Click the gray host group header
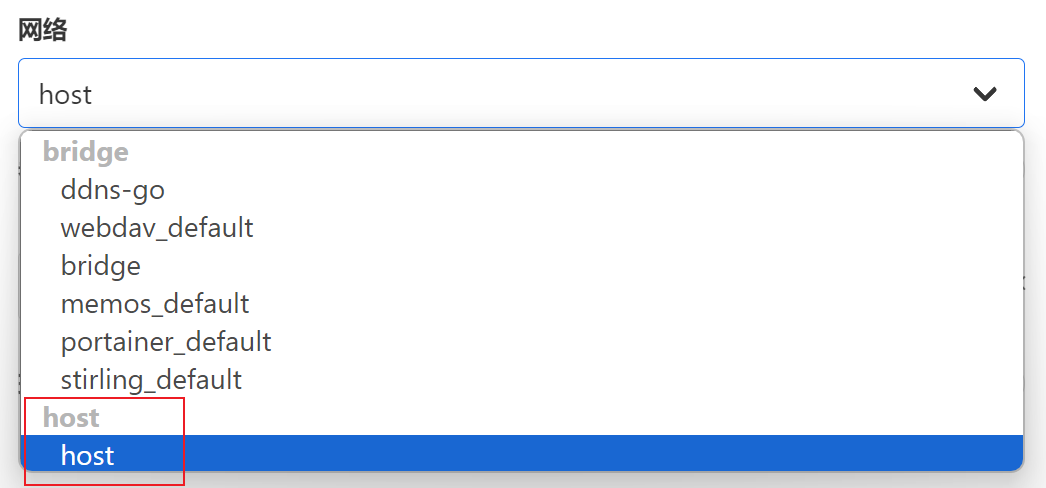Screen dimensions: 1046x488 [71, 418]
